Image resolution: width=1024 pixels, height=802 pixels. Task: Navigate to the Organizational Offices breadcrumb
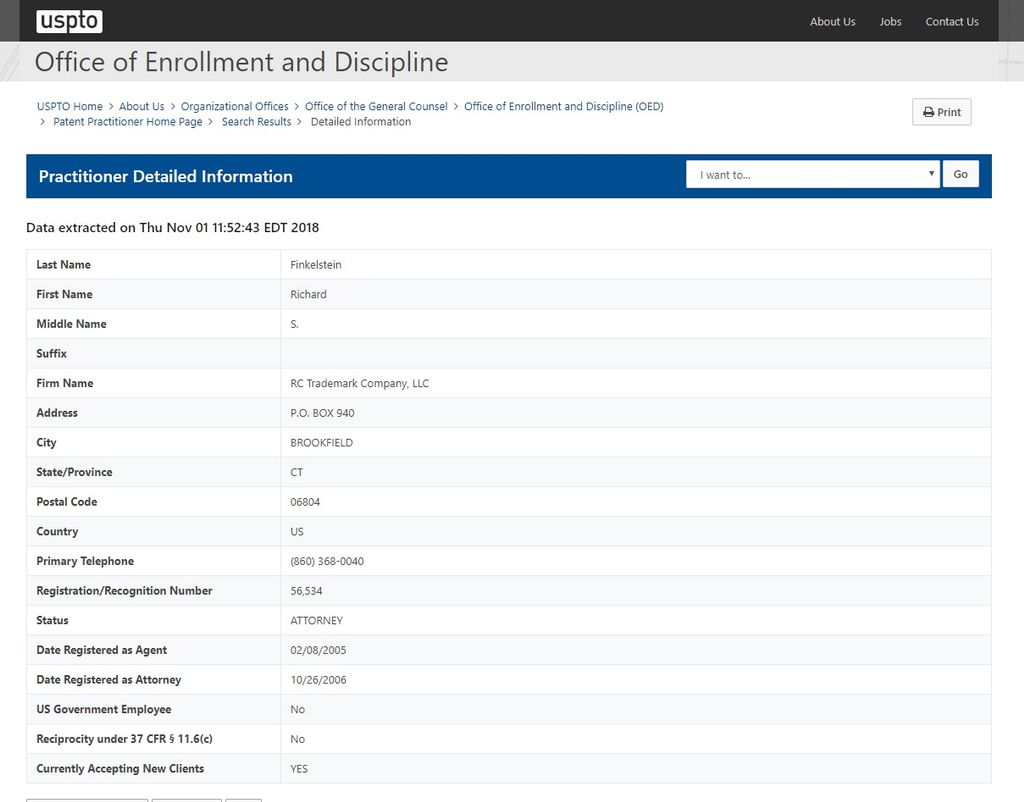pyautogui.click(x=234, y=107)
